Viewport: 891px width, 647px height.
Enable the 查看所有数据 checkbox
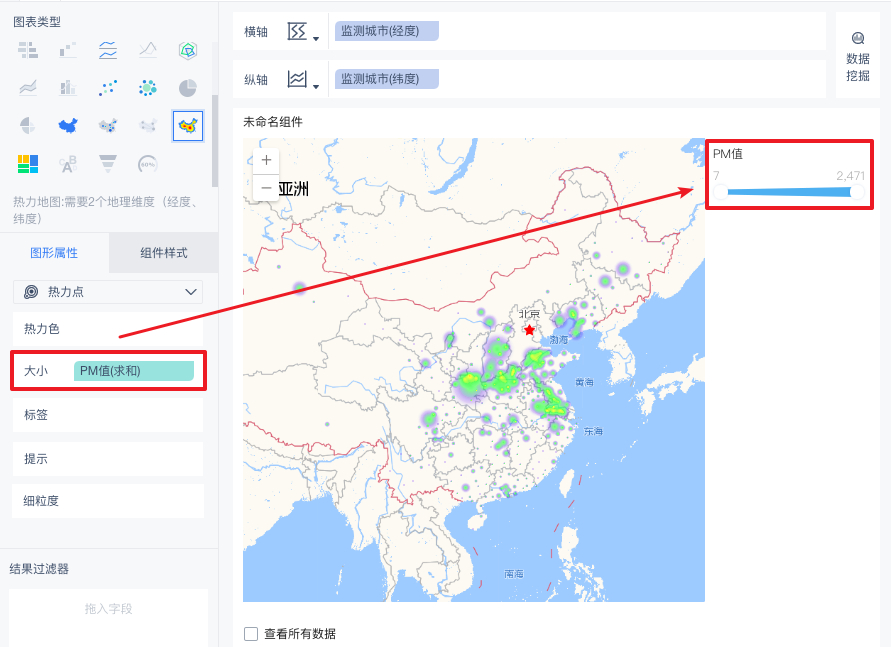click(251, 633)
